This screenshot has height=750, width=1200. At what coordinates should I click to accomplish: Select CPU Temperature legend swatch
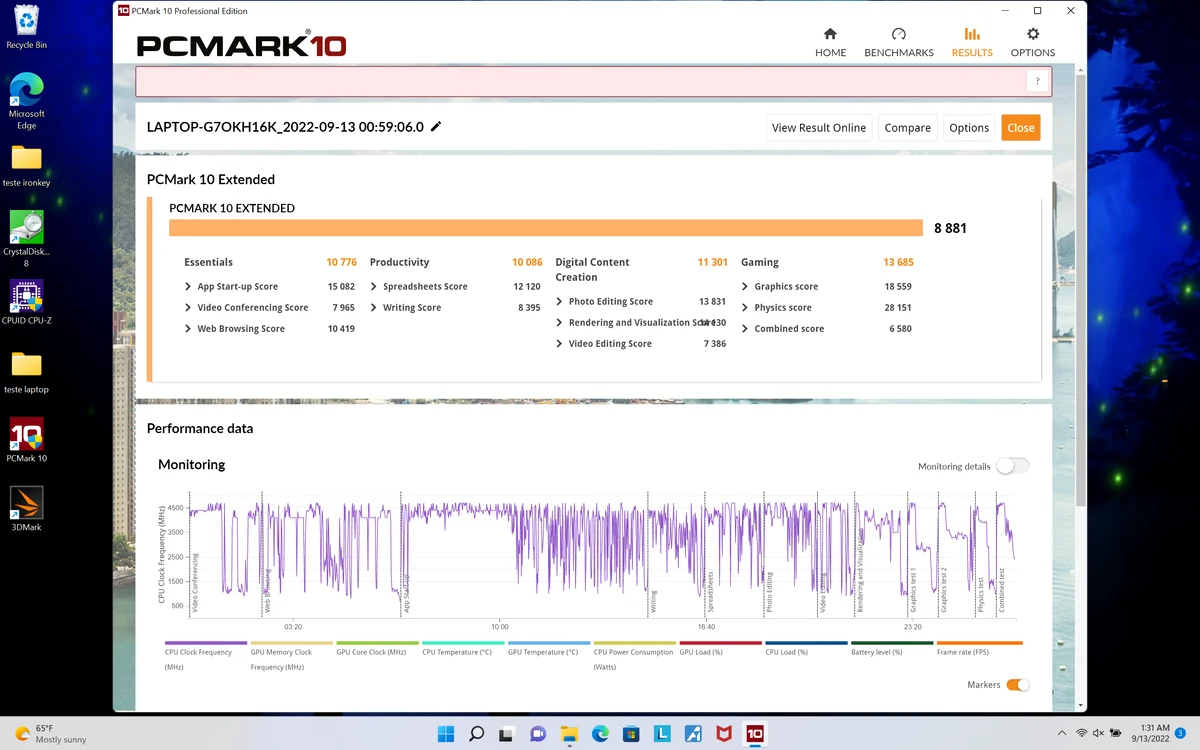point(463,643)
